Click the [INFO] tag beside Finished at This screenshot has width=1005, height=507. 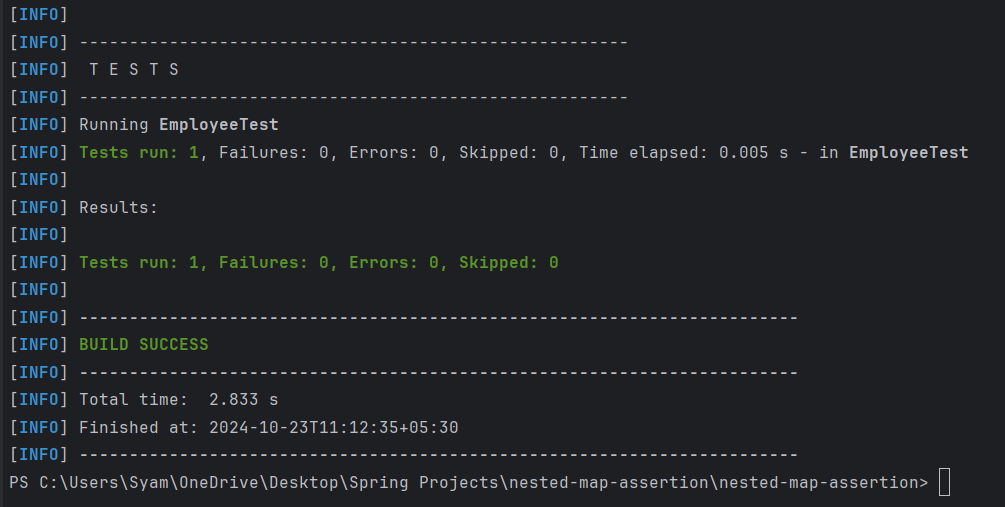coord(38,427)
